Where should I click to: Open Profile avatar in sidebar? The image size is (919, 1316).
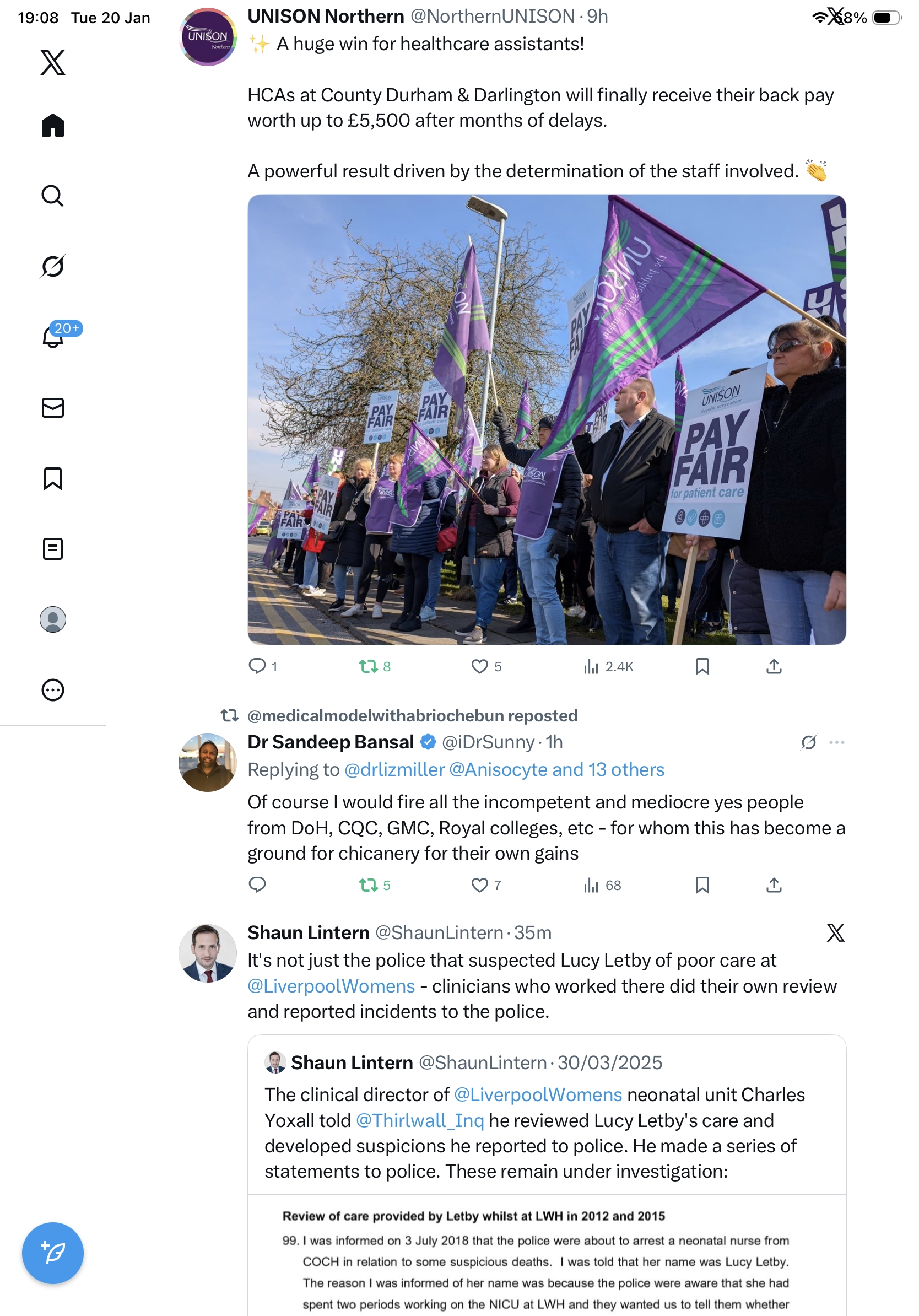click(53, 619)
